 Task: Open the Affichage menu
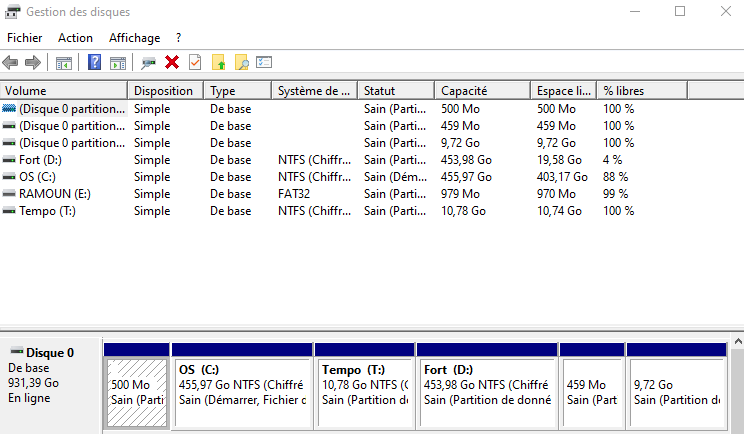coord(134,37)
